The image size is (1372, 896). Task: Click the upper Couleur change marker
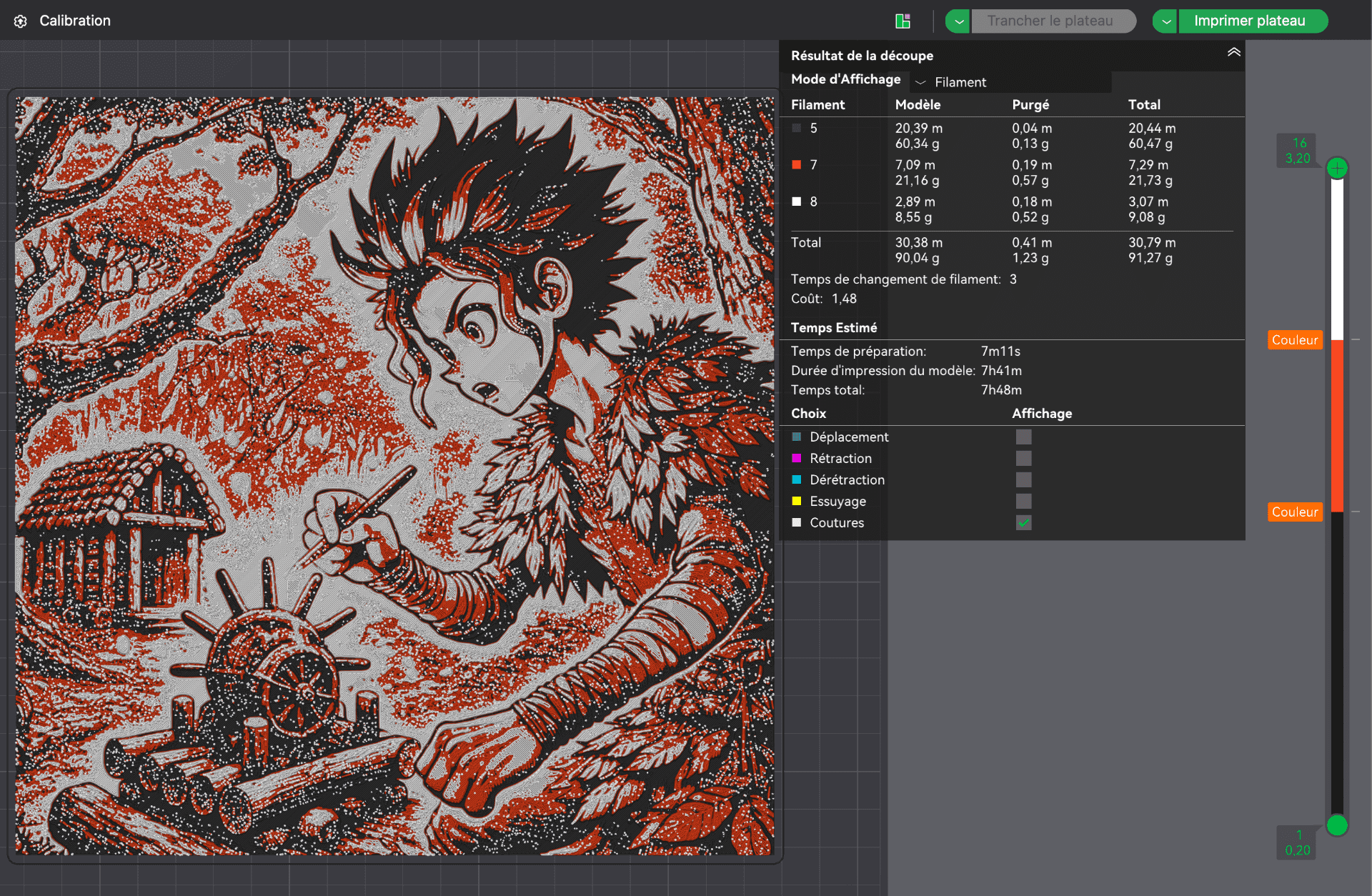[x=1294, y=340]
